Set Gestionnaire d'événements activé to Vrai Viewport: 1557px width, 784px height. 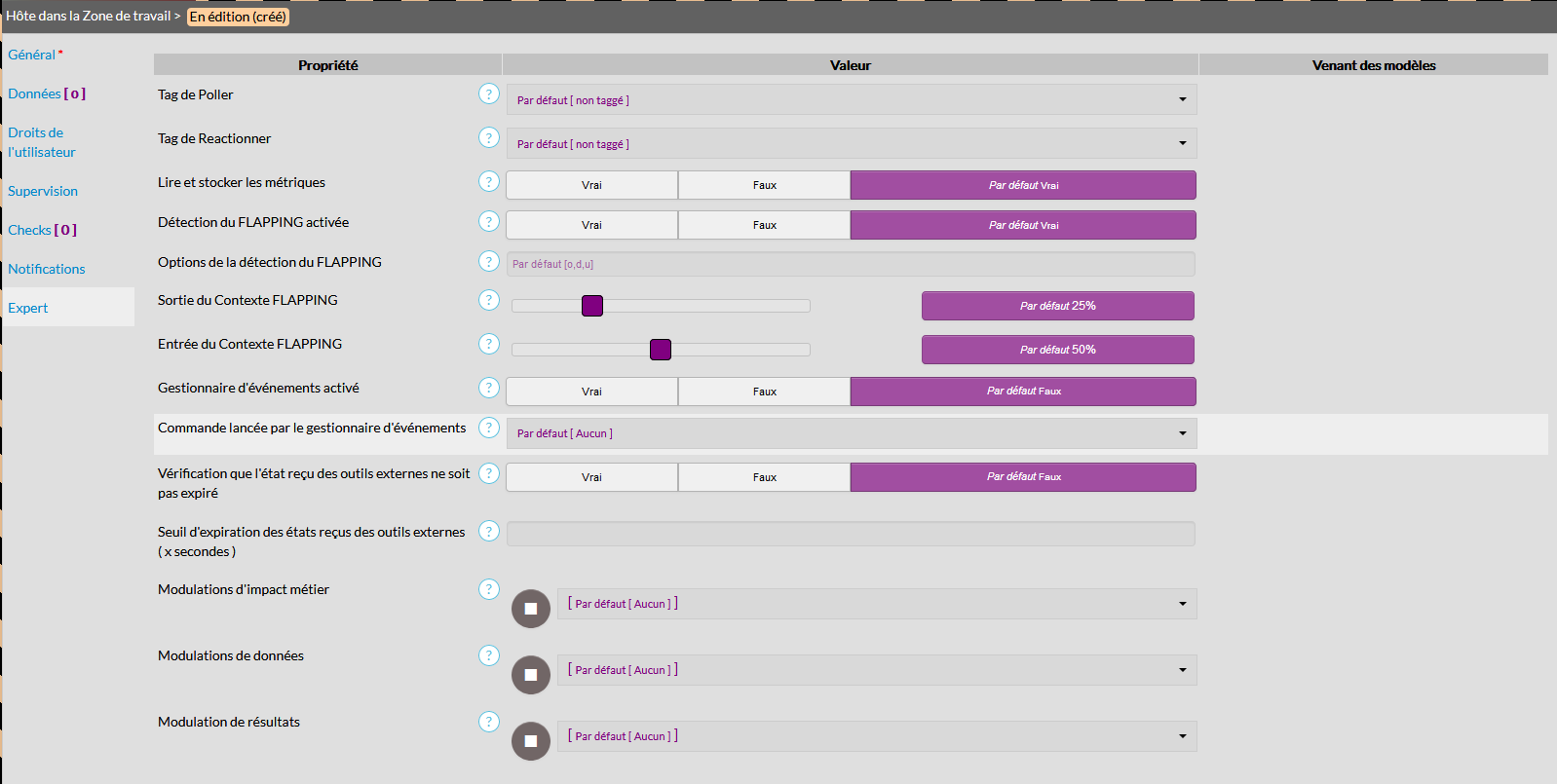pos(591,392)
